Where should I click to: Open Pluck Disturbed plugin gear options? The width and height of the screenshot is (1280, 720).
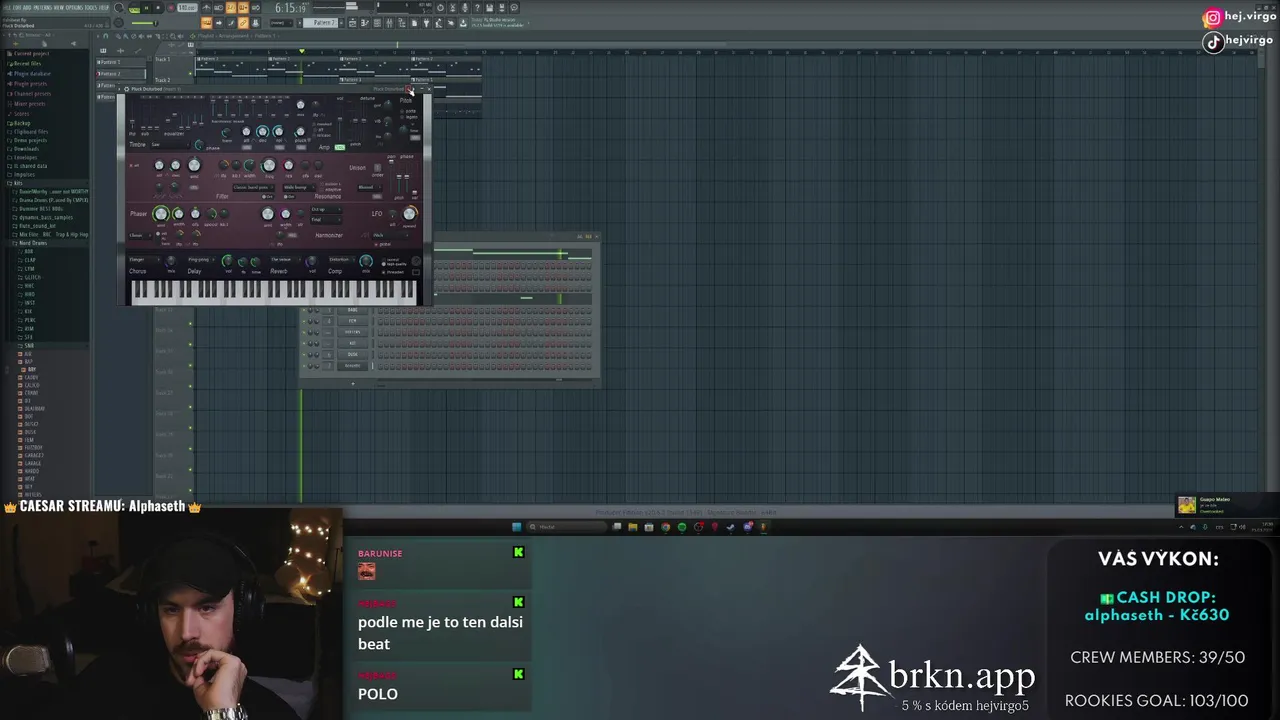[127, 89]
